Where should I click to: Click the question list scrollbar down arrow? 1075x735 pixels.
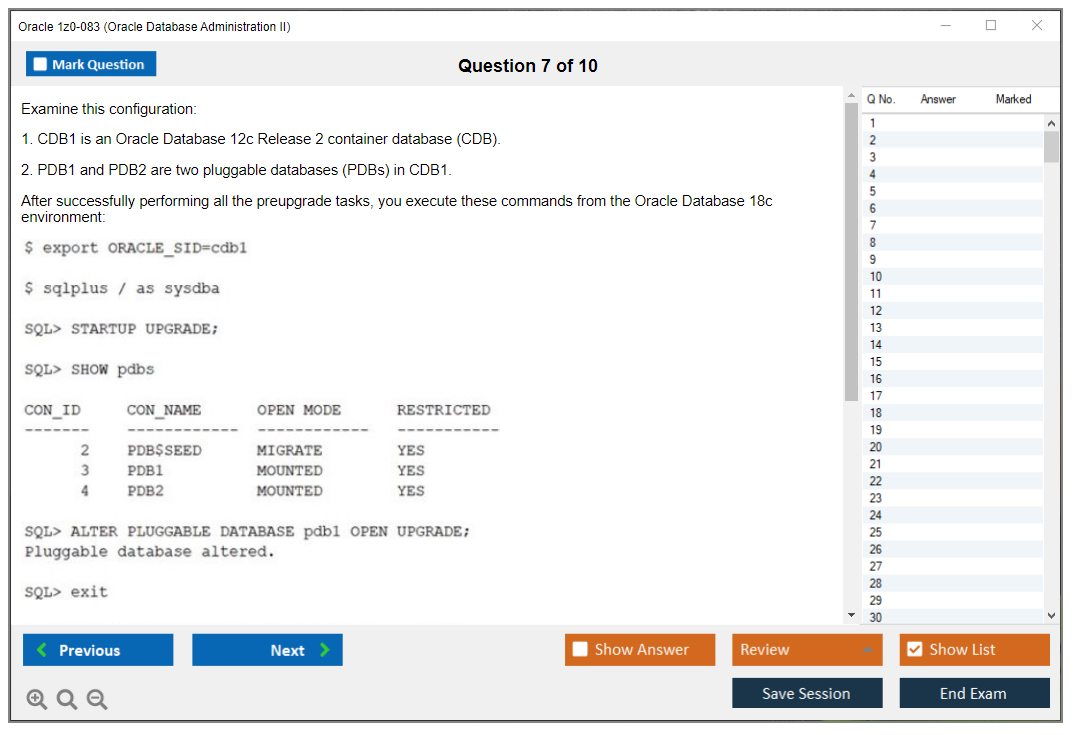click(1050, 615)
